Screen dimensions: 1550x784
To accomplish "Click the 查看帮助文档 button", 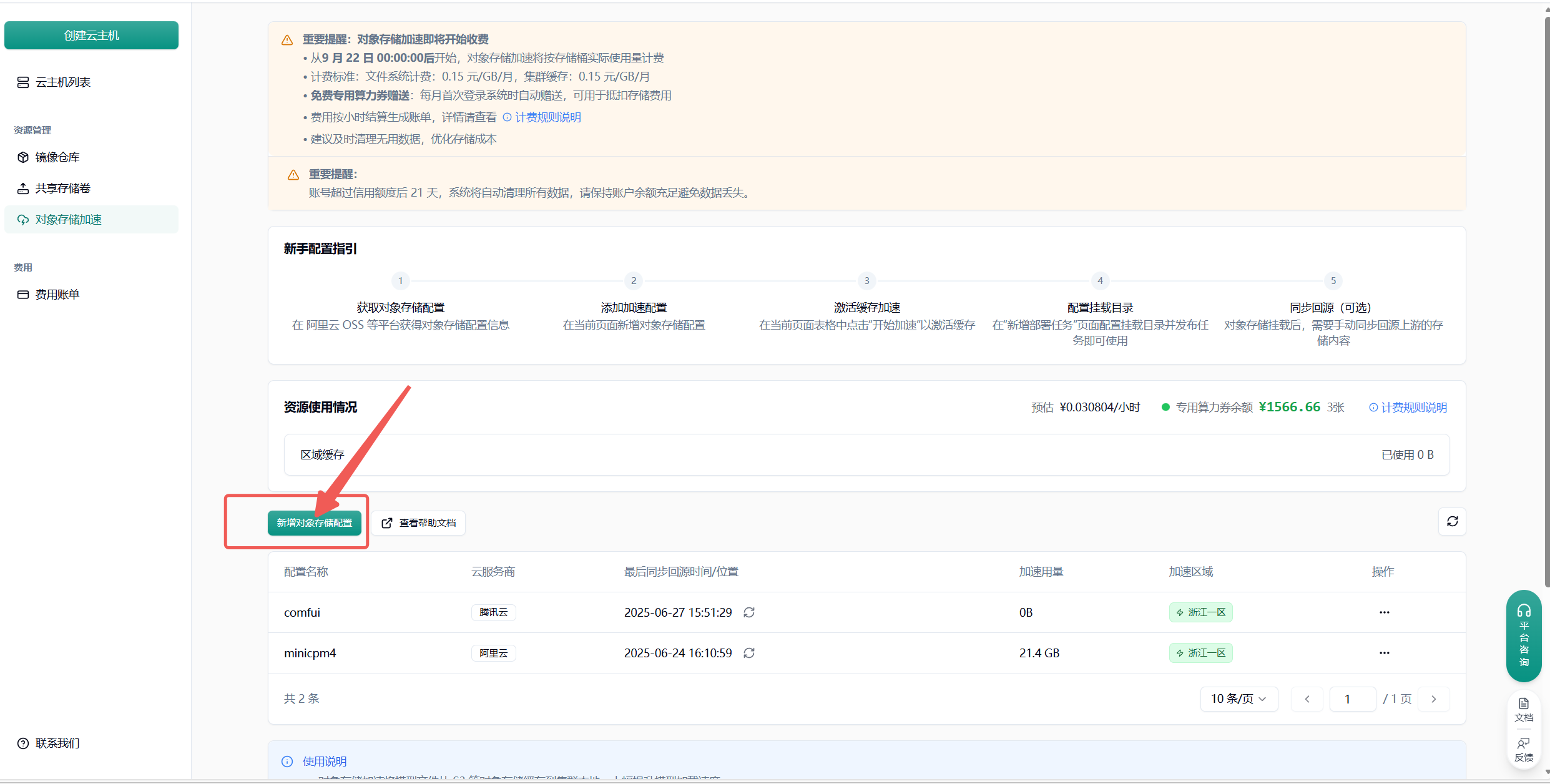I will click(x=419, y=522).
